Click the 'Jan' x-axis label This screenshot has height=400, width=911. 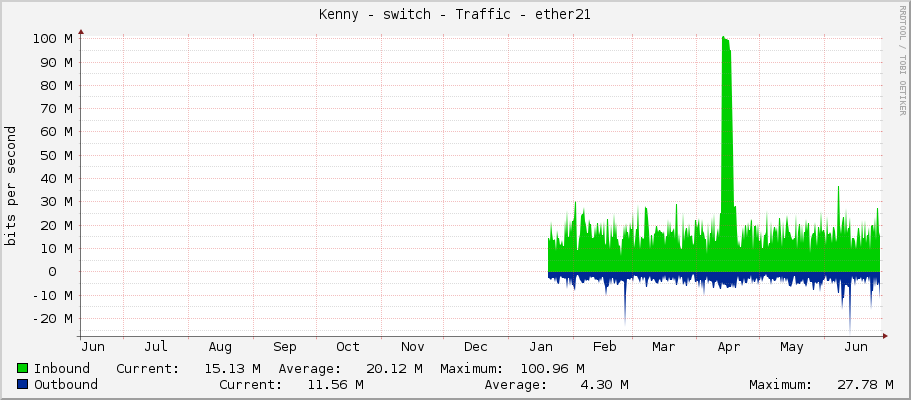tap(541, 347)
